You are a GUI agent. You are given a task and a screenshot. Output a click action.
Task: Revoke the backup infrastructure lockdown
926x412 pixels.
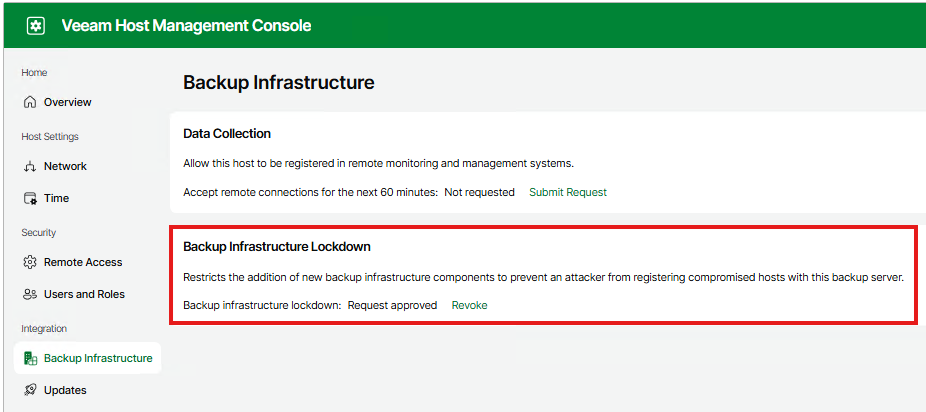click(469, 305)
